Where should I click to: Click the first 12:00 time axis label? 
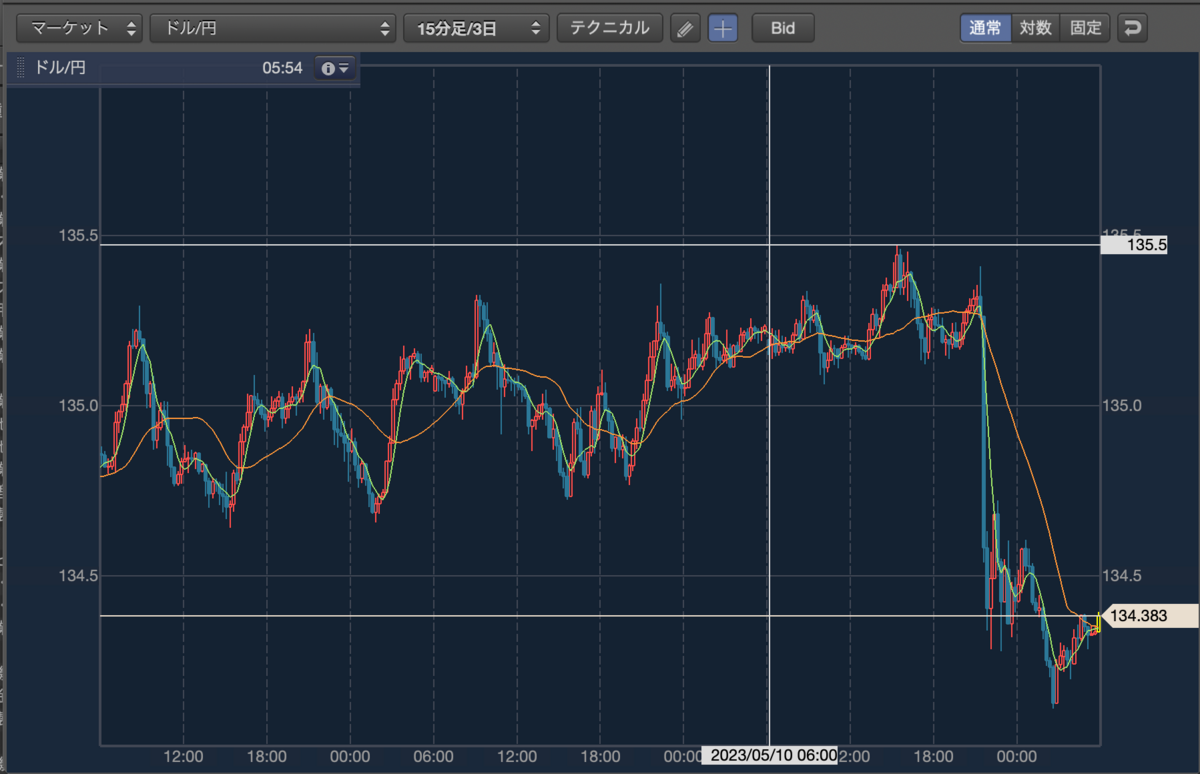(x=184, y=756)
